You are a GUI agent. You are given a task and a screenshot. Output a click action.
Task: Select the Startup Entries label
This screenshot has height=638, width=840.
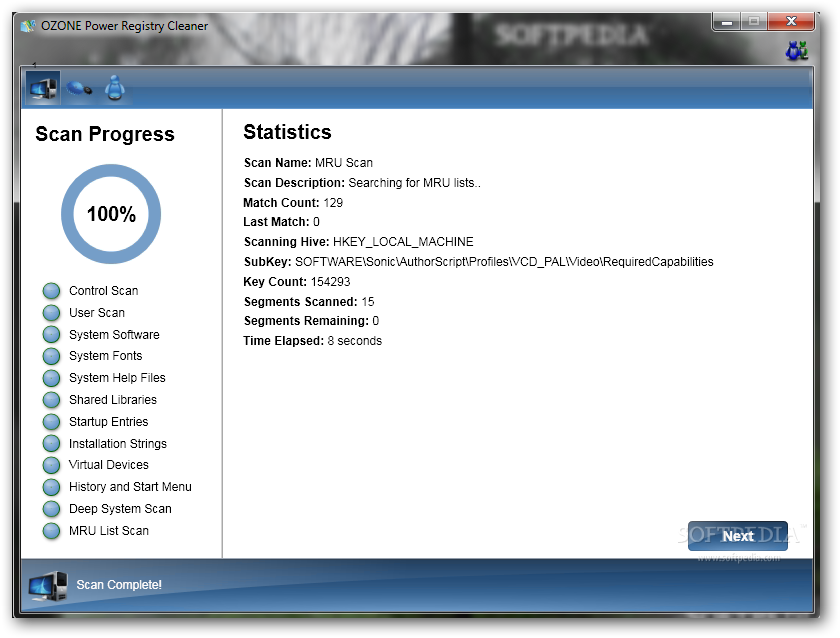(x=108, y=422)
